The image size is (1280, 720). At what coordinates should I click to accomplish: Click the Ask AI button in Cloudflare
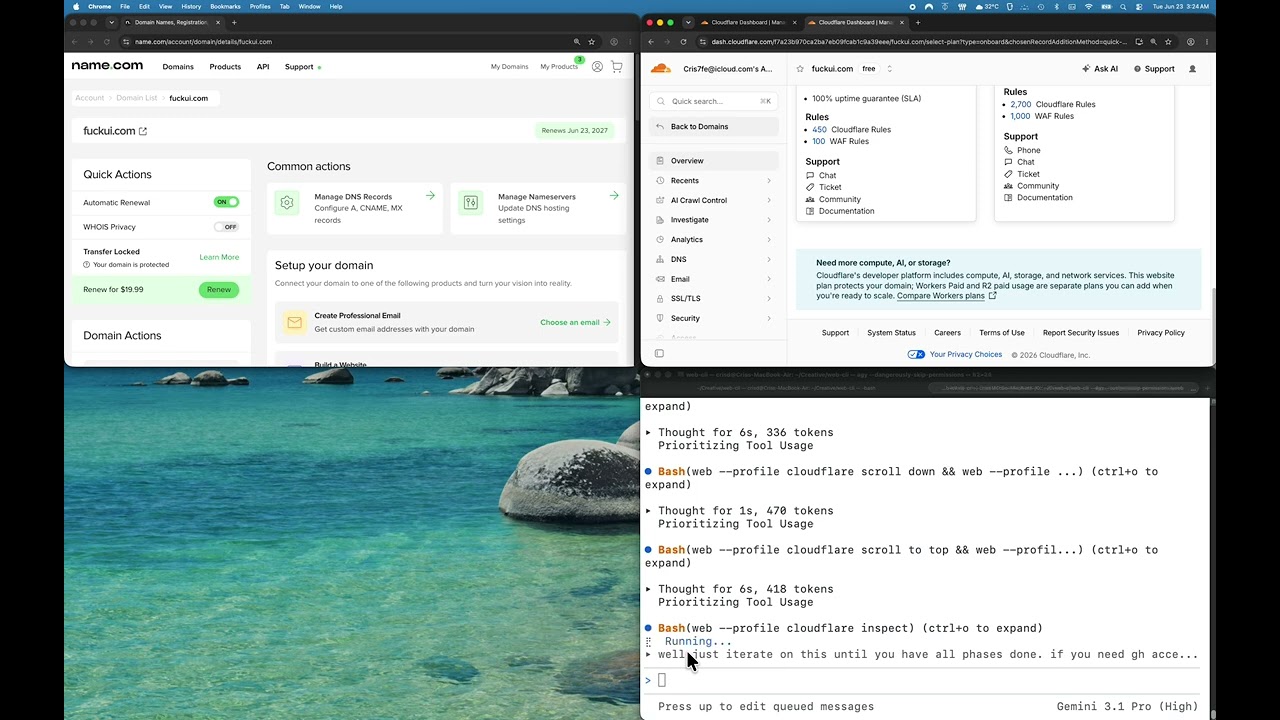click(x=1100, y=69)
